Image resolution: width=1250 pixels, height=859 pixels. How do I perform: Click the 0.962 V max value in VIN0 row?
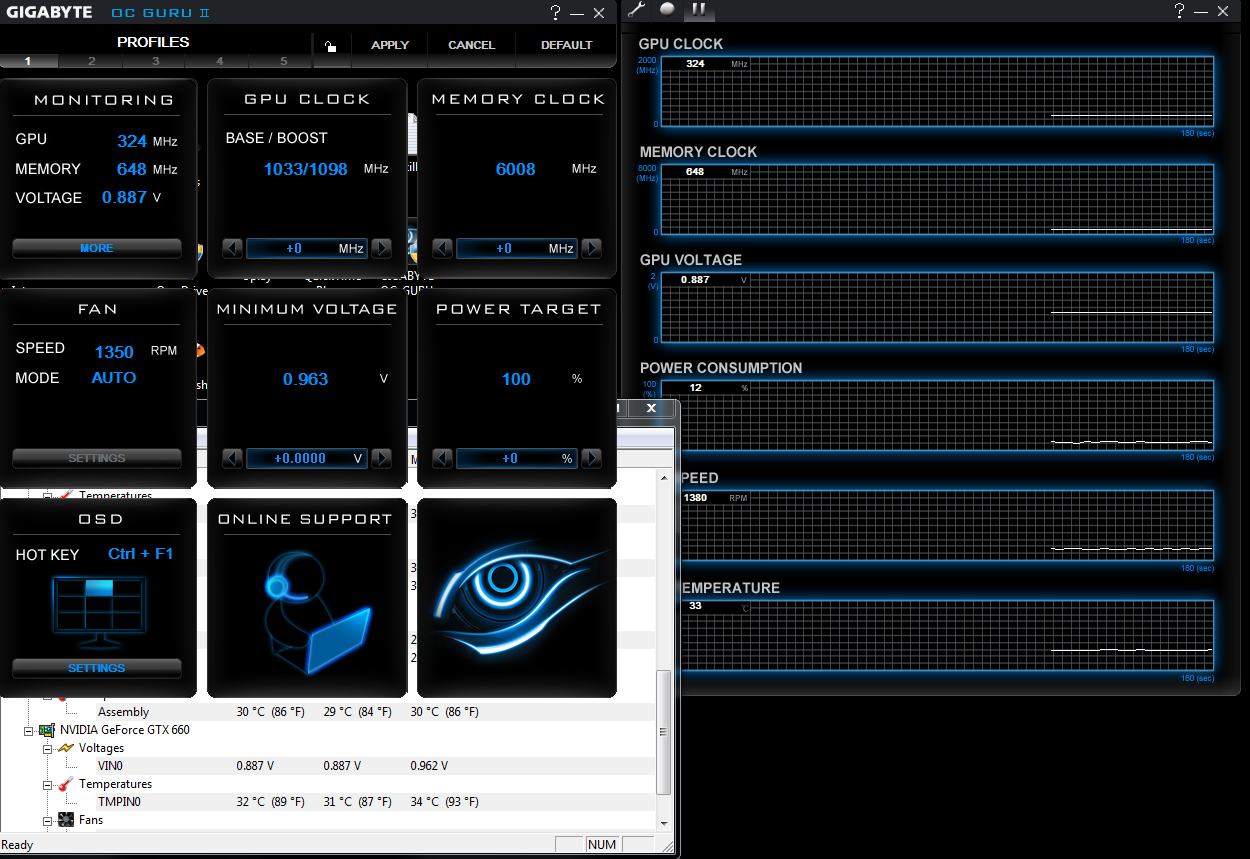point(429,766)
